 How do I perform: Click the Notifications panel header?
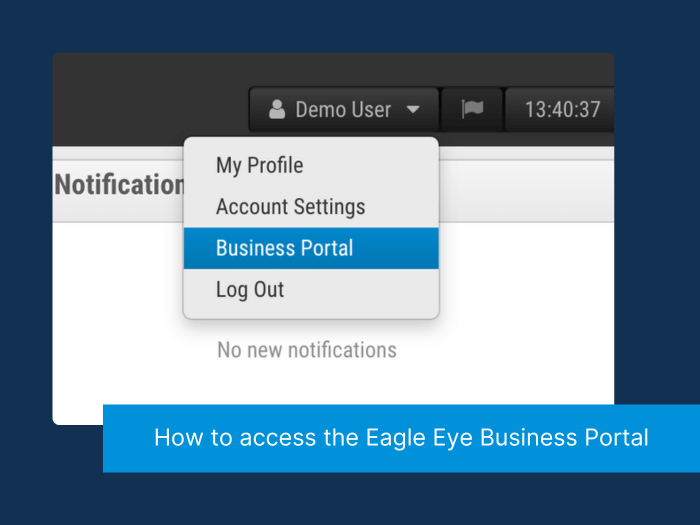(x=119, y=184)
